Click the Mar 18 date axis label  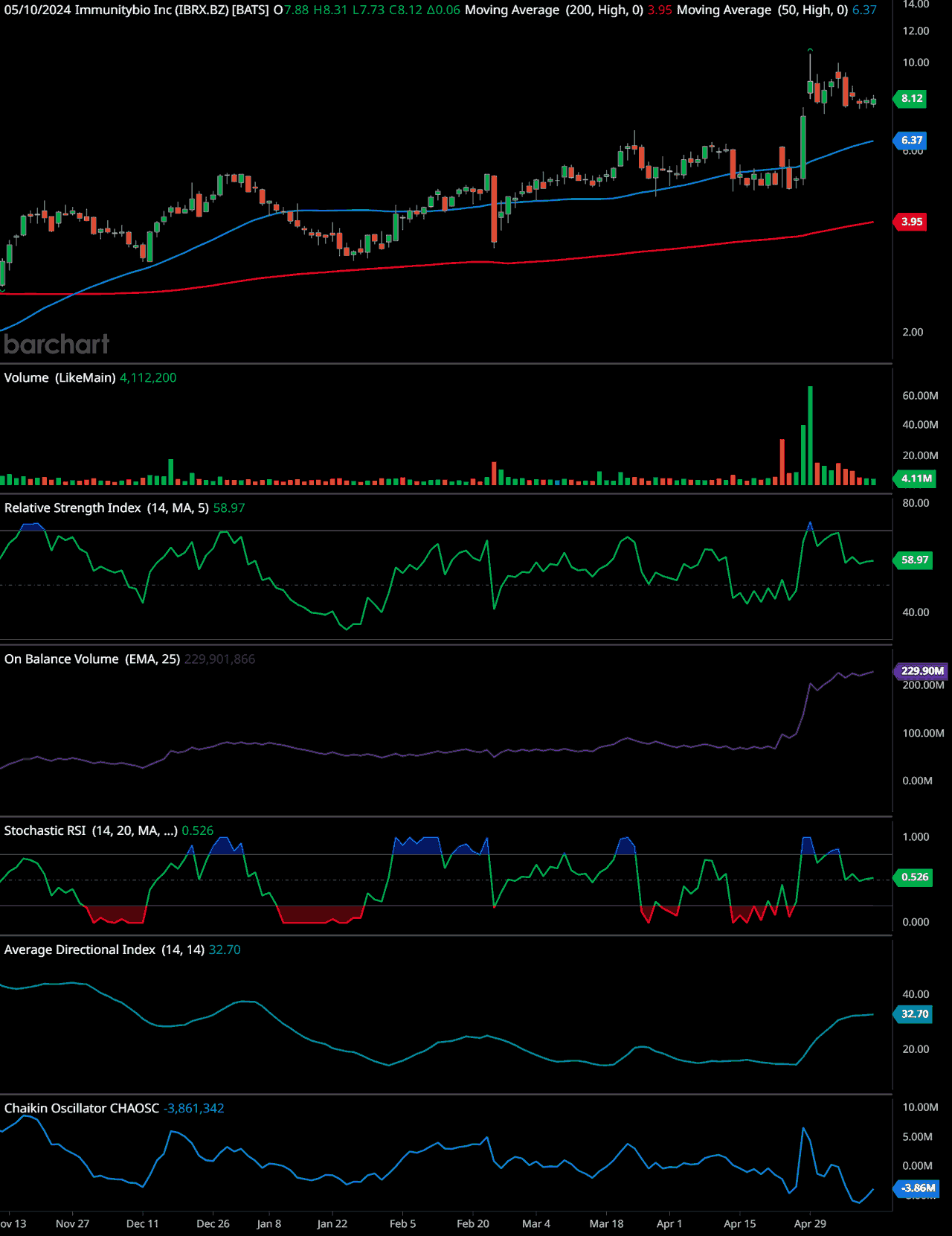pyautogui.click(x=606, y=1223)
